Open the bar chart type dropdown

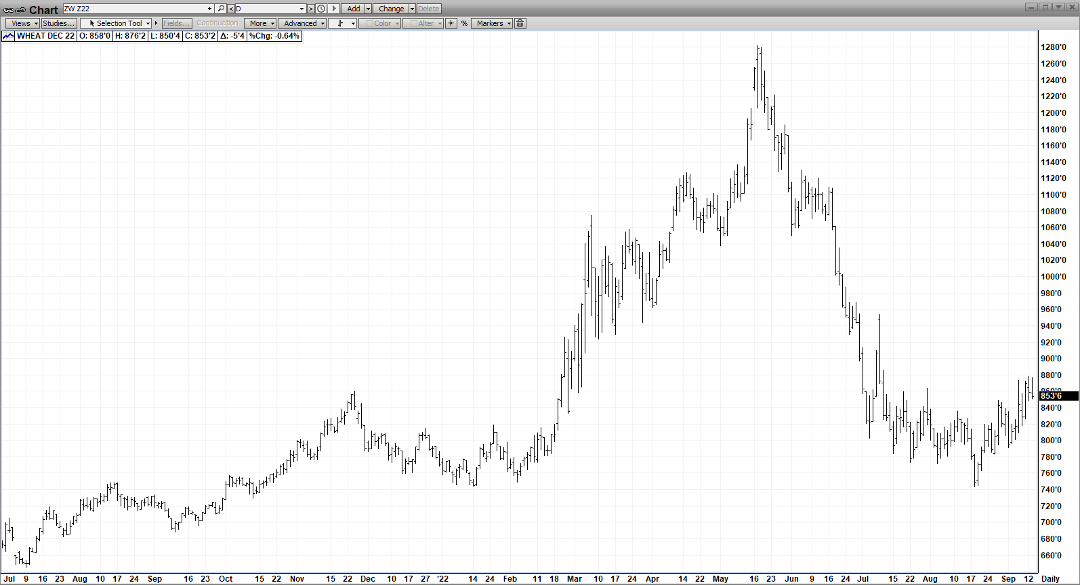(342, 23)
